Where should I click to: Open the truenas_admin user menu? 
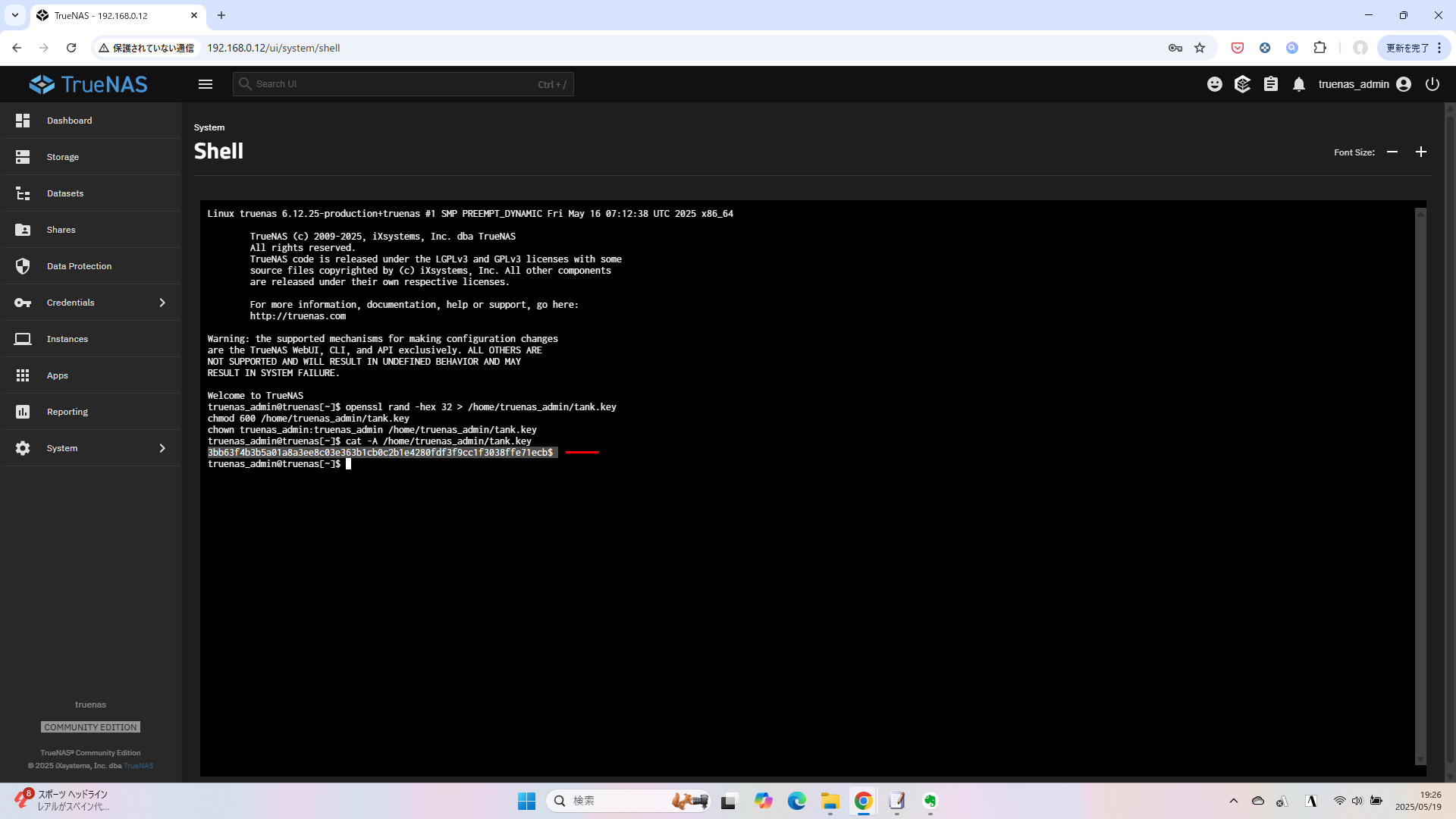point(1364,84)
